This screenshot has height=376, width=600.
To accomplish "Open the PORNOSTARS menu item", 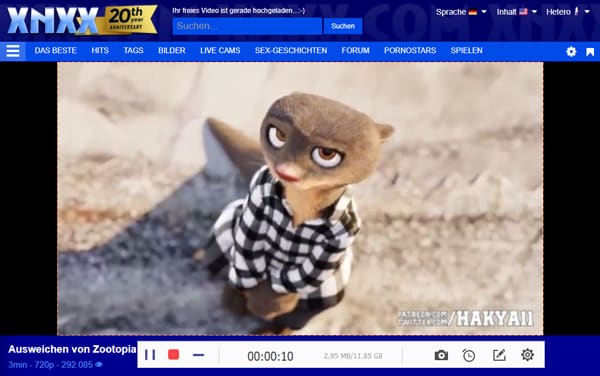I will 410,50.
